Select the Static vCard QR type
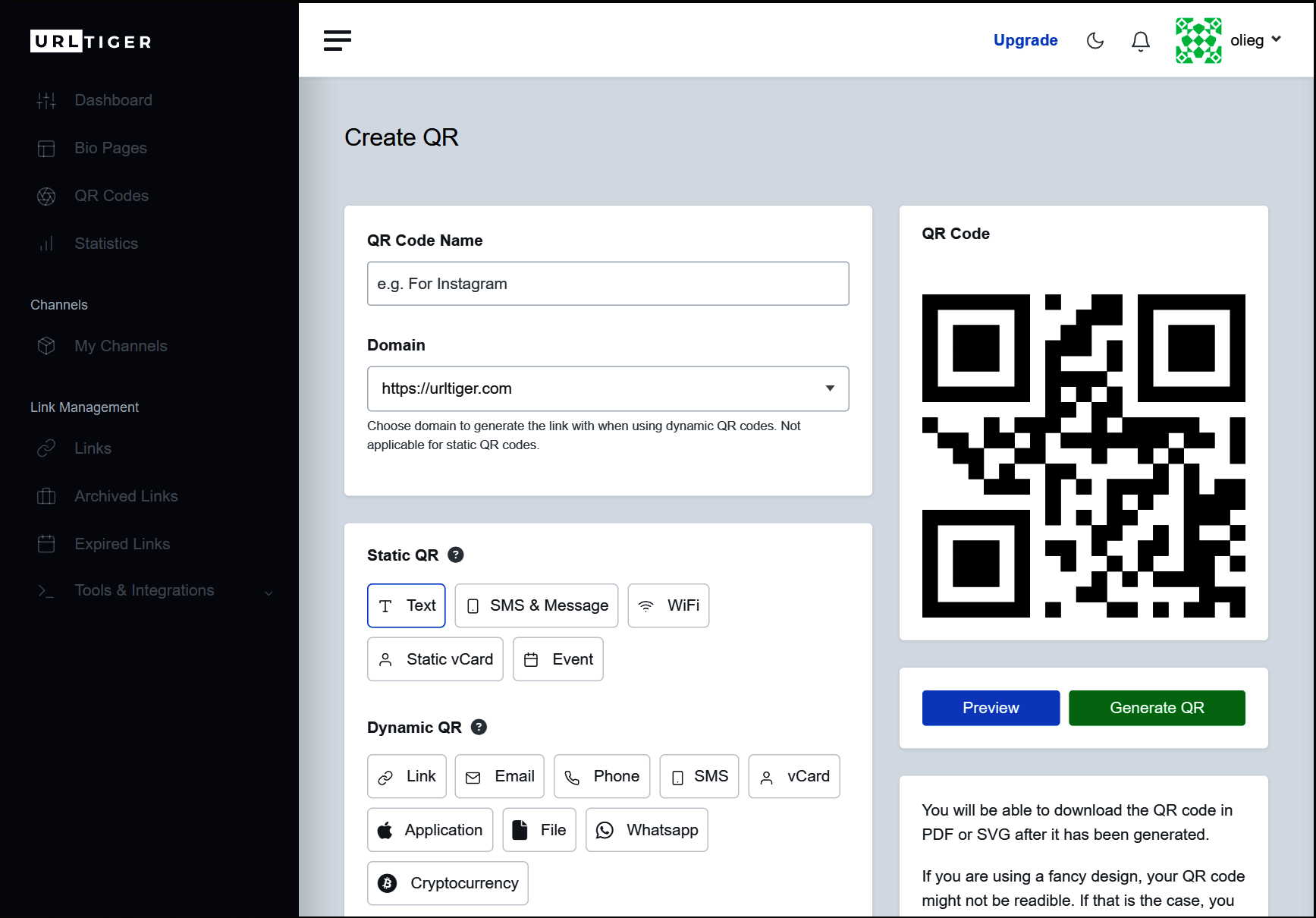 435,659
